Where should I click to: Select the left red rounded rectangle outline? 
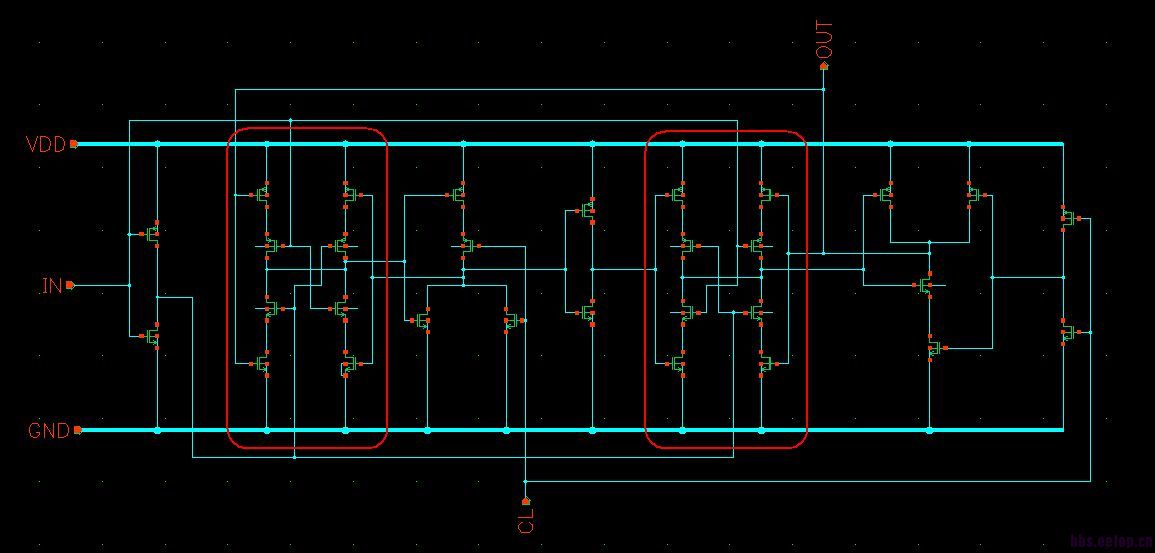[306, 288]
